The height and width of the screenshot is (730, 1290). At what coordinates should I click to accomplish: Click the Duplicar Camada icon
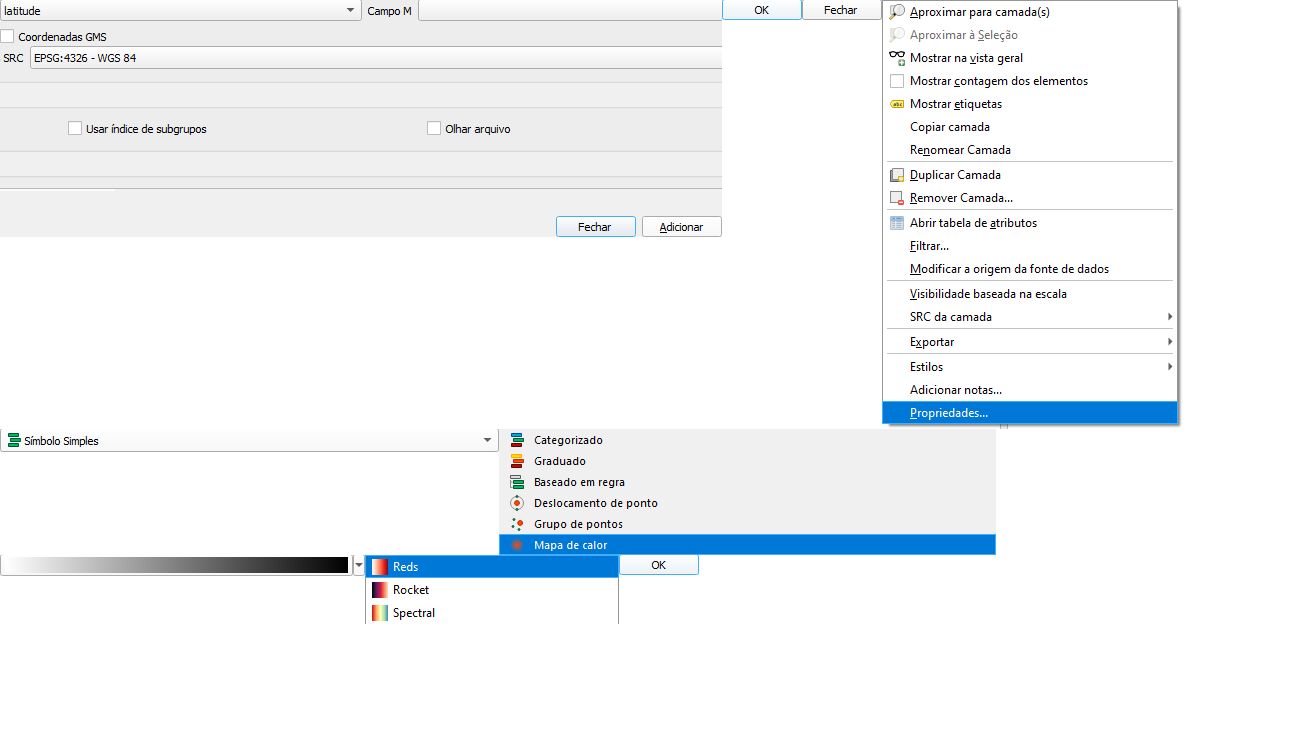tap(897, 175)
